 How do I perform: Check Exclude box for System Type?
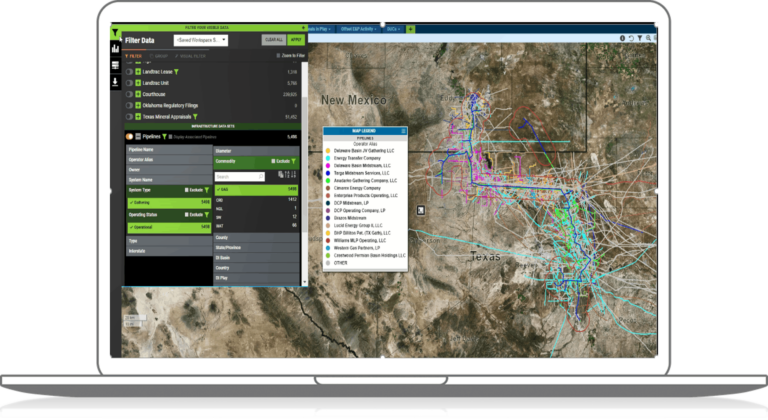tap(186, 188)
